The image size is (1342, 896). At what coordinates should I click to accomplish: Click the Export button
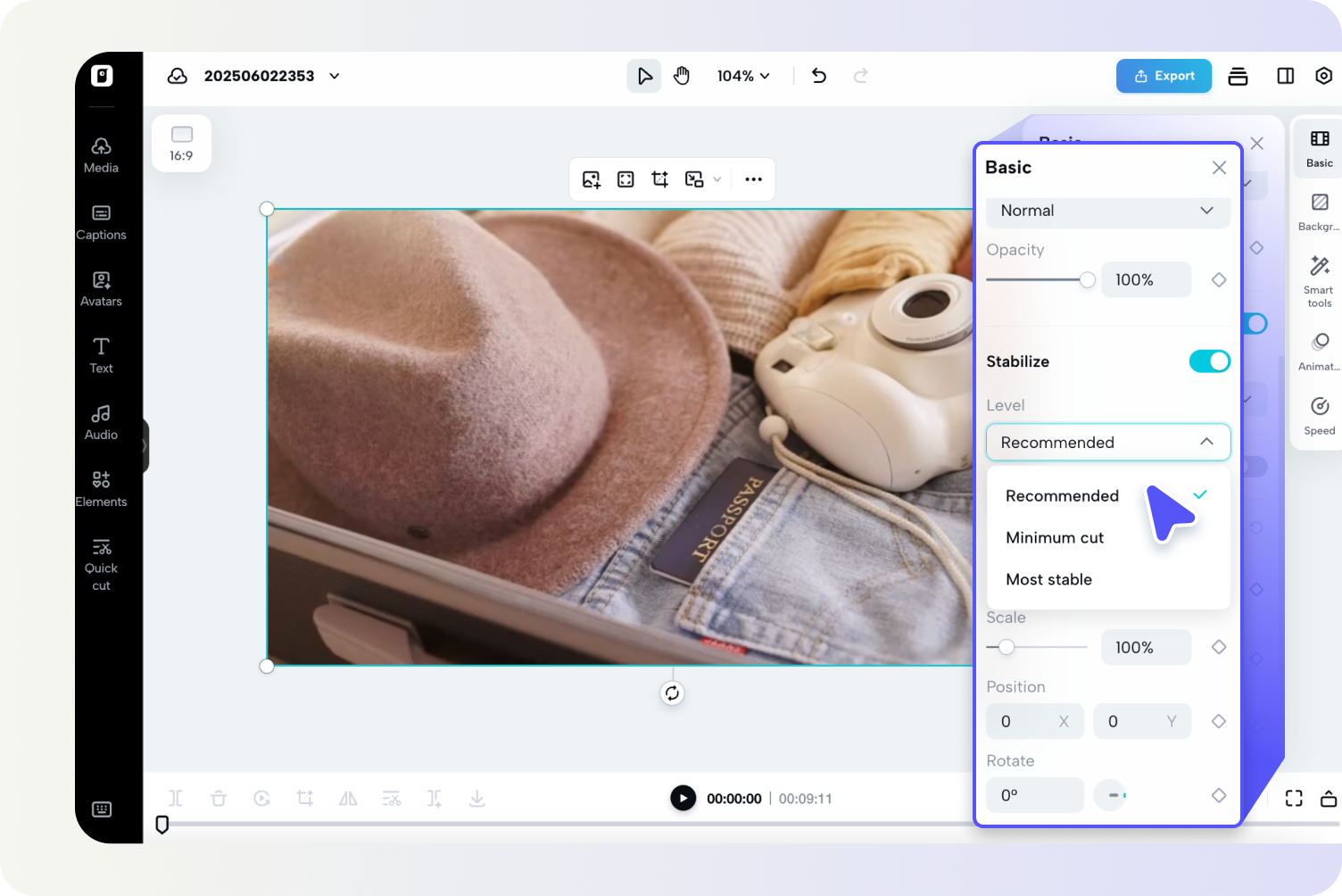(x=1164, y=76)
